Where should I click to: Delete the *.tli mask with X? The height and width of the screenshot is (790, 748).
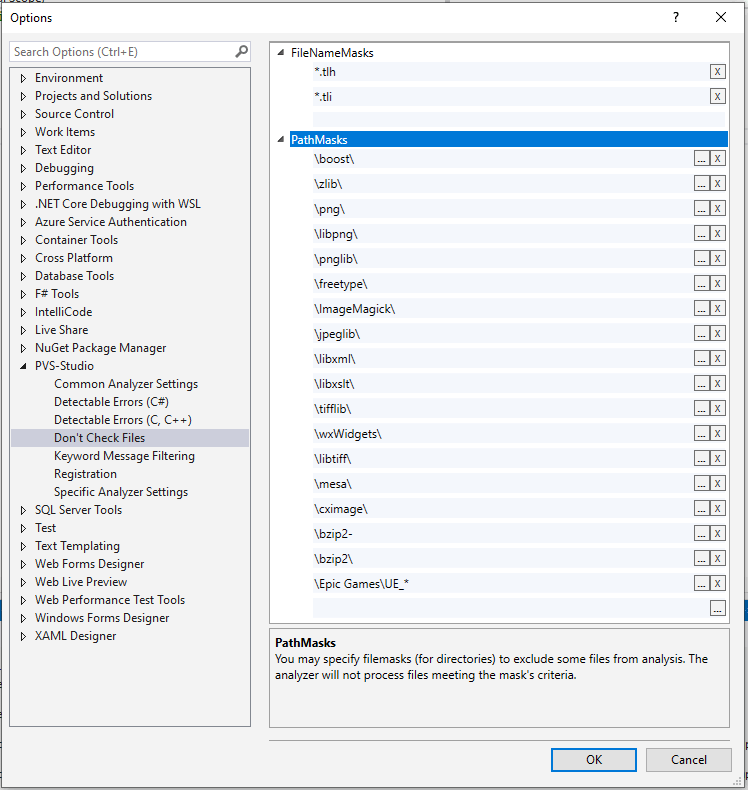point(717,97)
